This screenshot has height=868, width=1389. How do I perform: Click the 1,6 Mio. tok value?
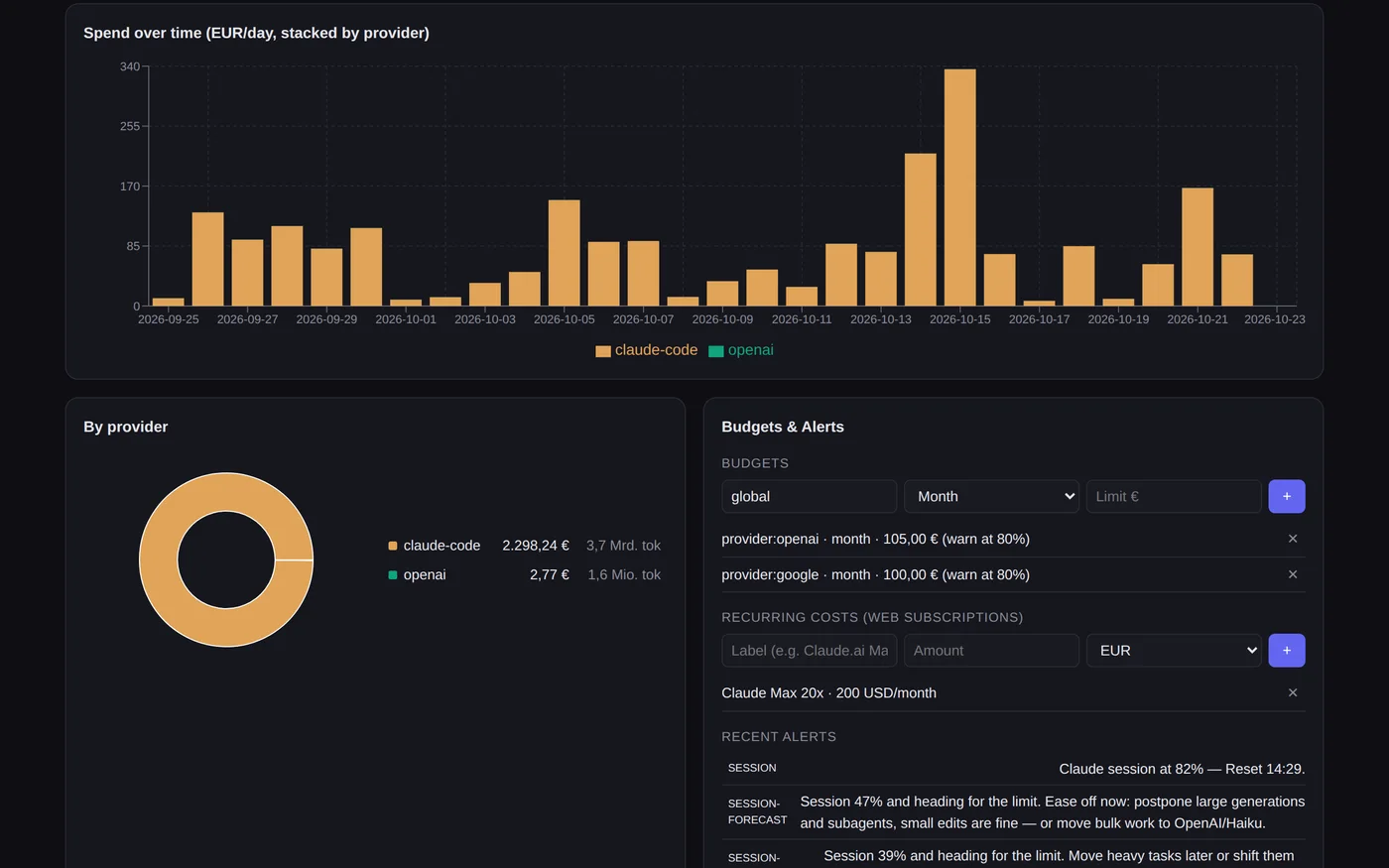pyautogui.click(x=624, y=574)
